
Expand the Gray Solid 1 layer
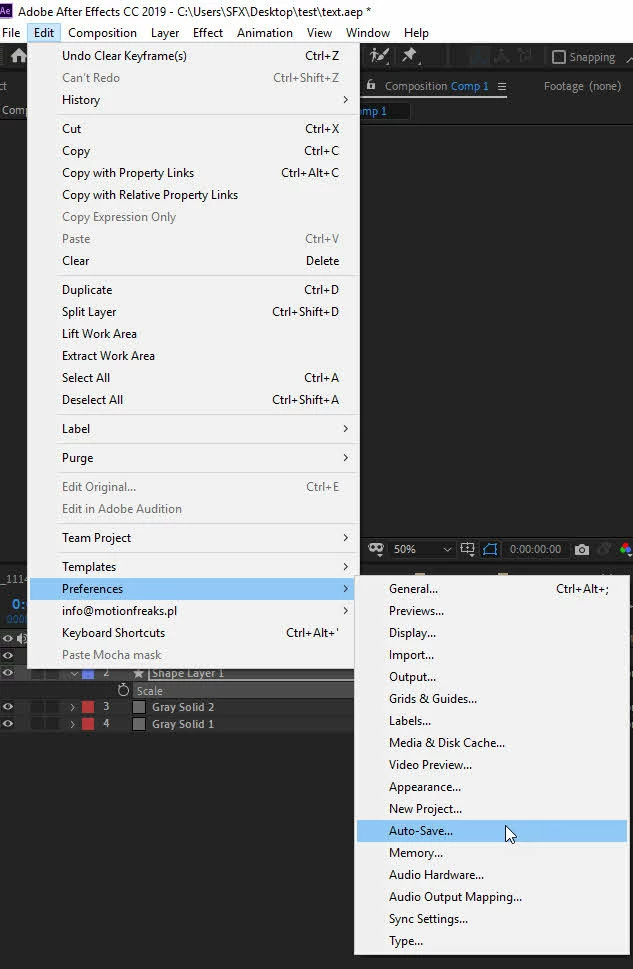(72, 724)
